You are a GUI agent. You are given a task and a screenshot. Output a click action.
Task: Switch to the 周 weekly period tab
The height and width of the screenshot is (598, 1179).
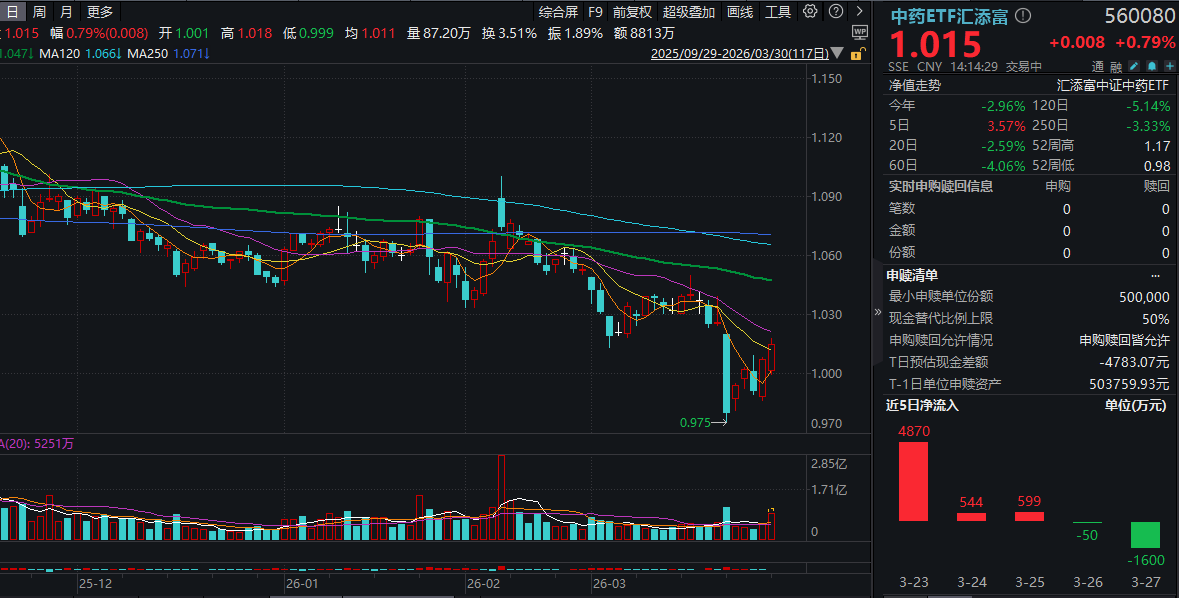click(x=38, y=12)
